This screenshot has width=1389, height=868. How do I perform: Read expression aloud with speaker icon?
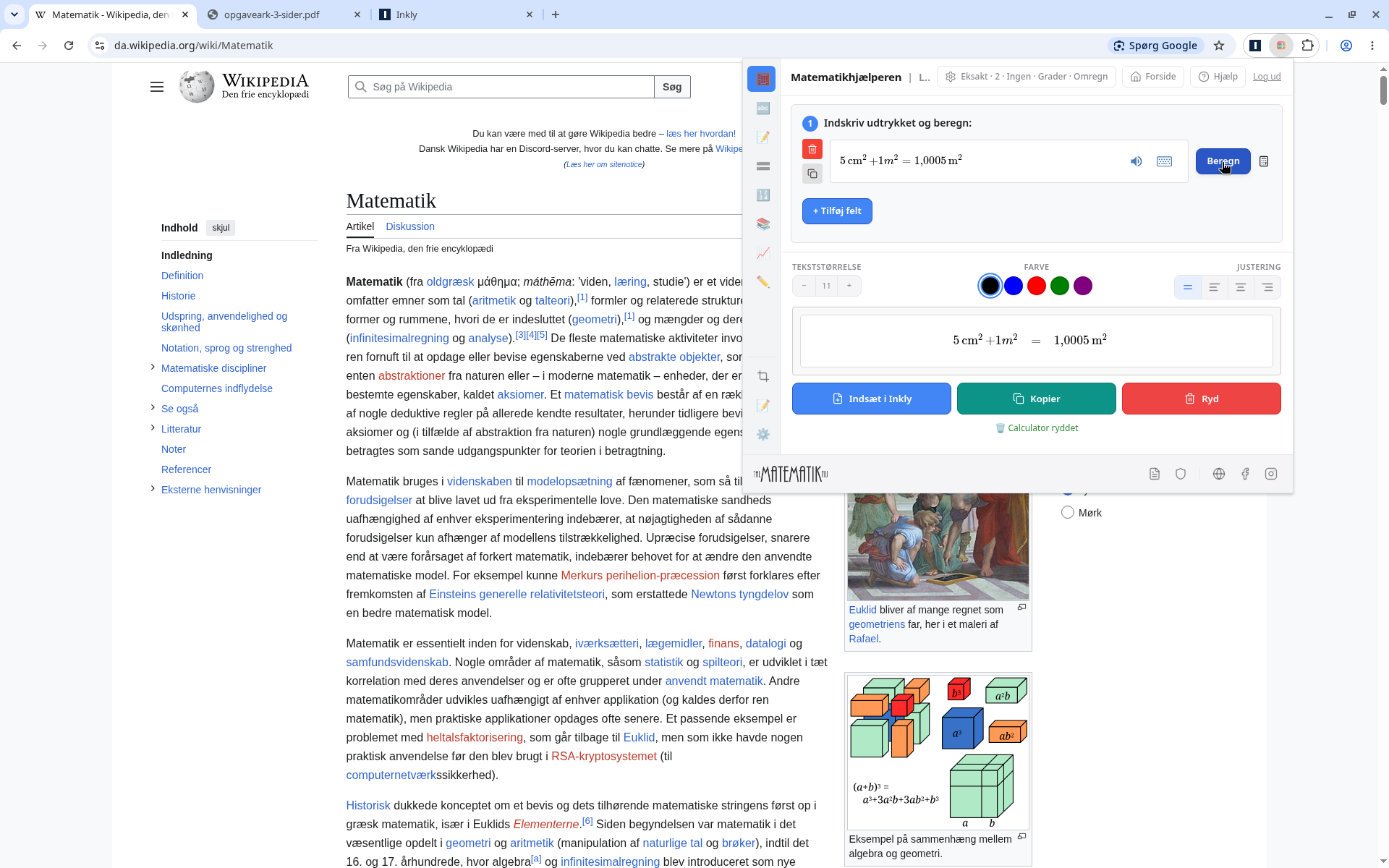pyautogui.click(x=1136, y=161)
